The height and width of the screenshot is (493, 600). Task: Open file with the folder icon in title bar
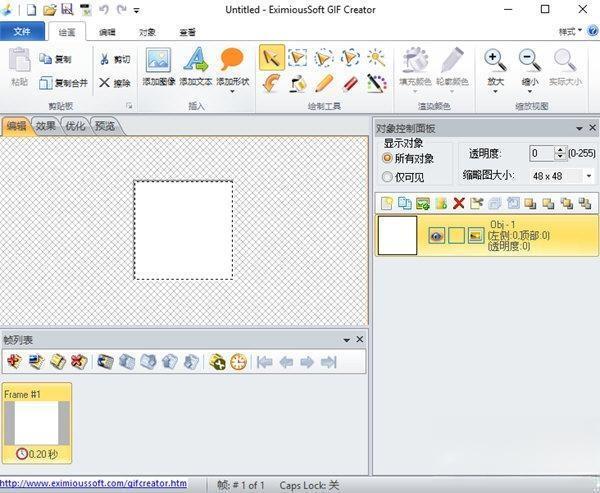click(x=50, y=10)
